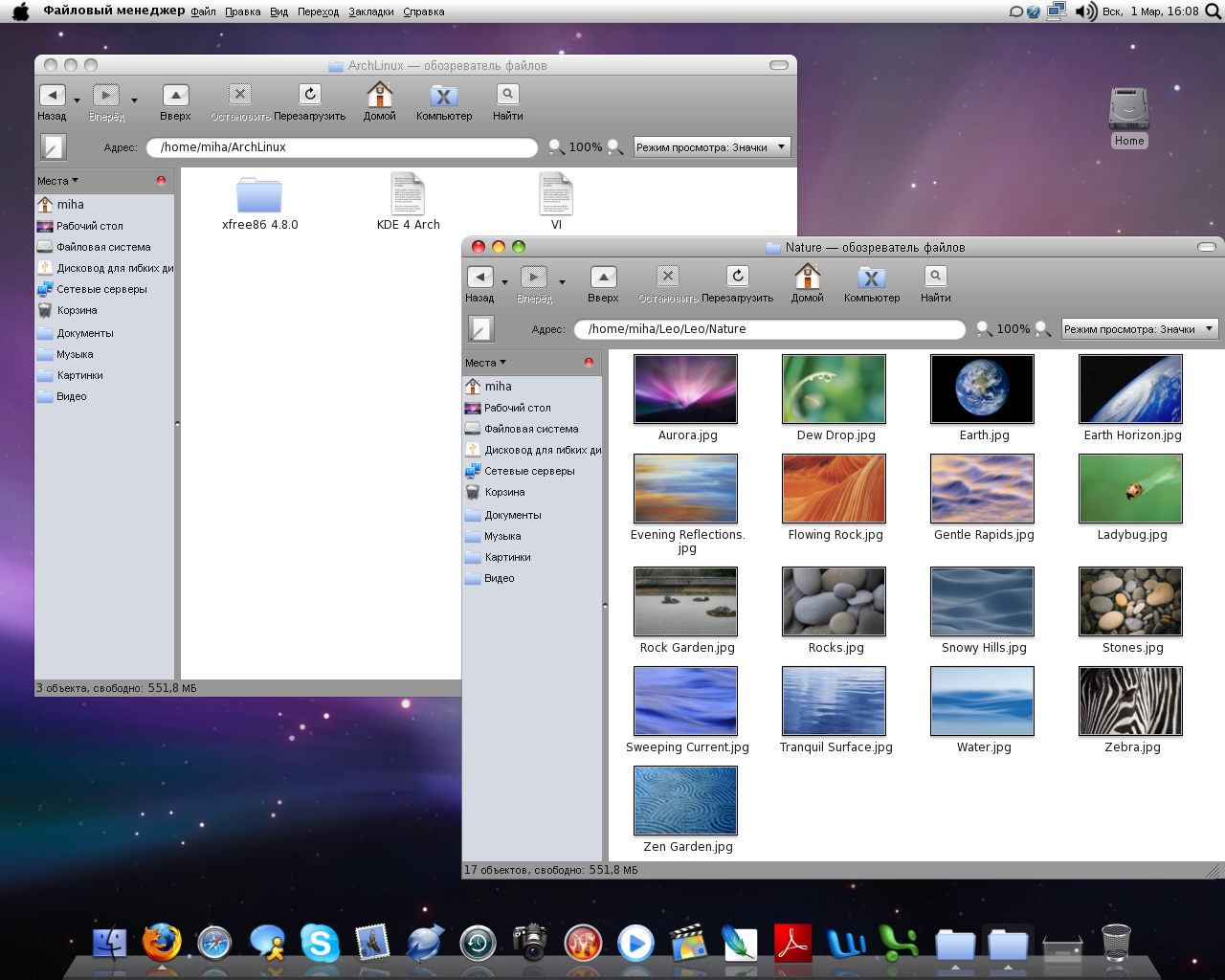Click the Search icon in Nature window toolbar
This screenshot has width=1225, height=980.
[935, 278]
